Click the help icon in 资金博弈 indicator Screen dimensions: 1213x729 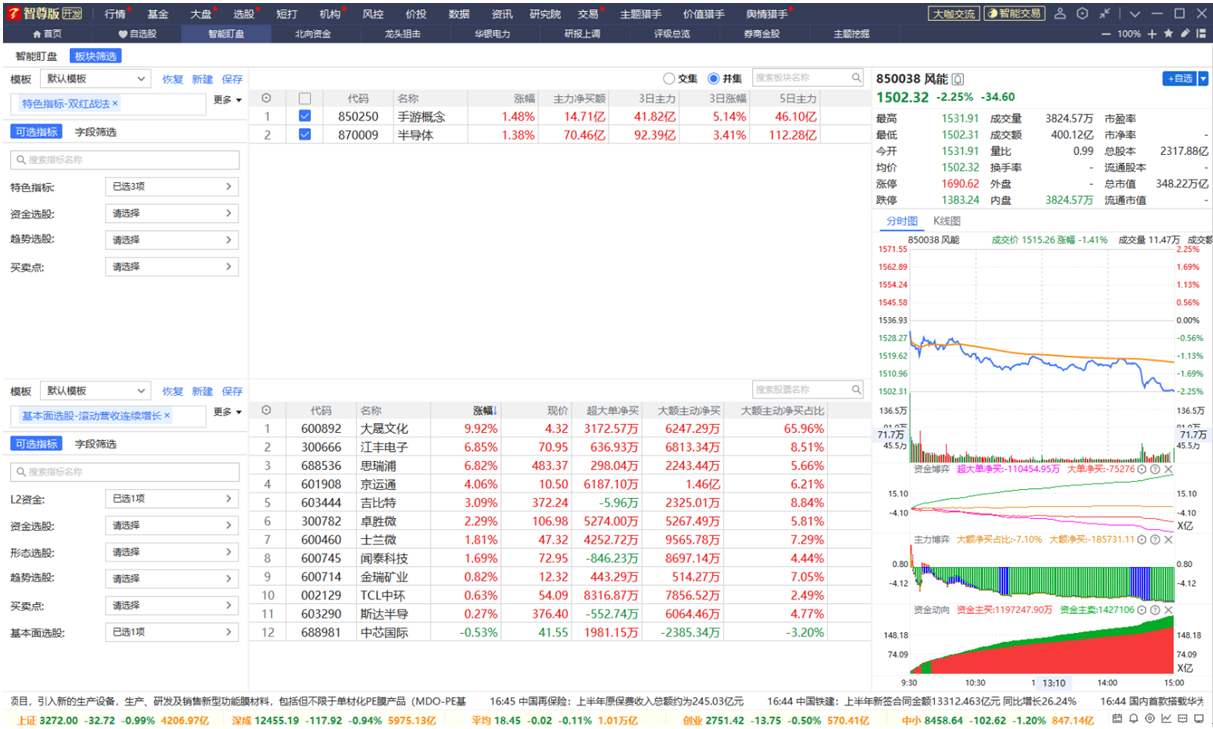coord(1155,469)
